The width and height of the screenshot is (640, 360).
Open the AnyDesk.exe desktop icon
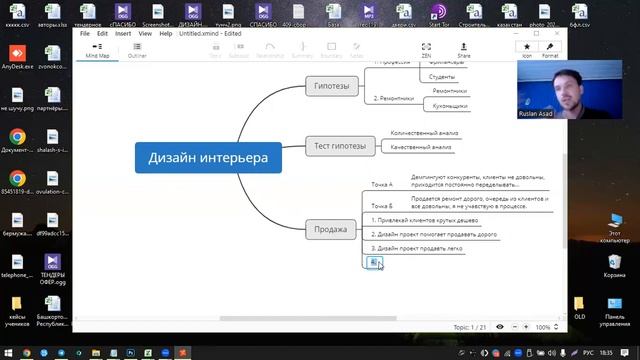pos(18,57)
